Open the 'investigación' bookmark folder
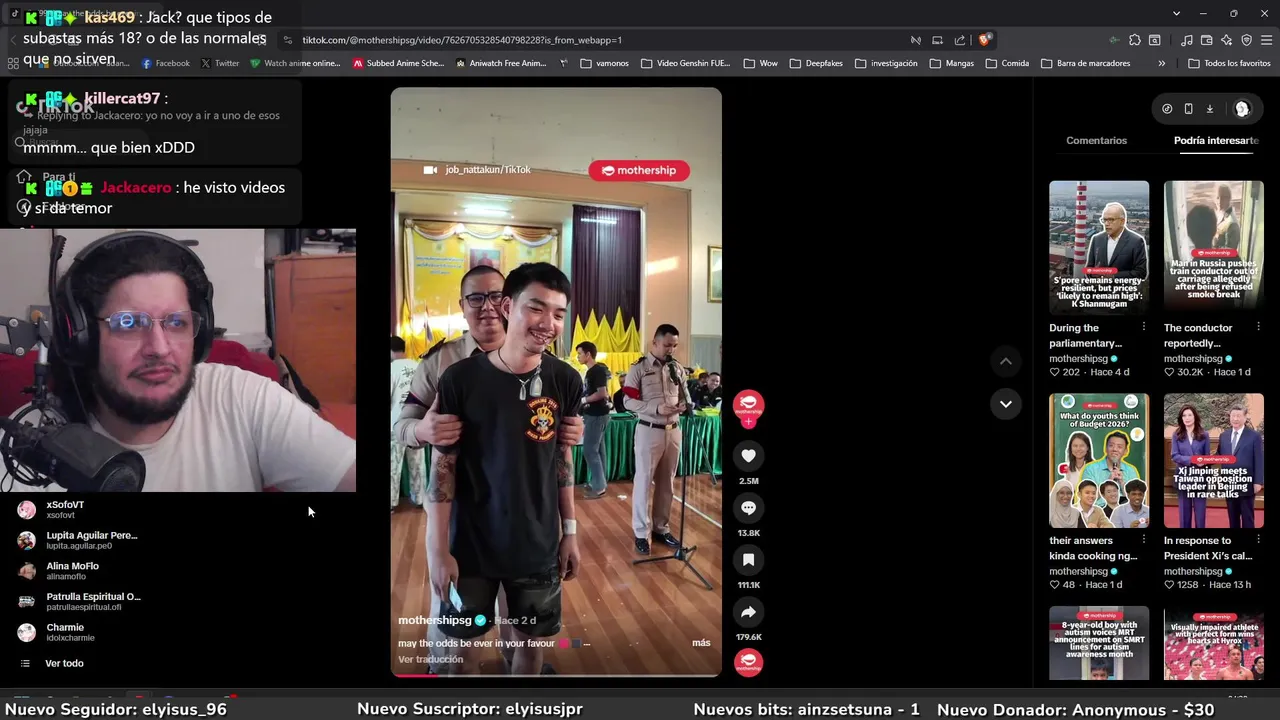Viewport: 1280px width, 720px height. pyautogui.click(x=885, y=63)
